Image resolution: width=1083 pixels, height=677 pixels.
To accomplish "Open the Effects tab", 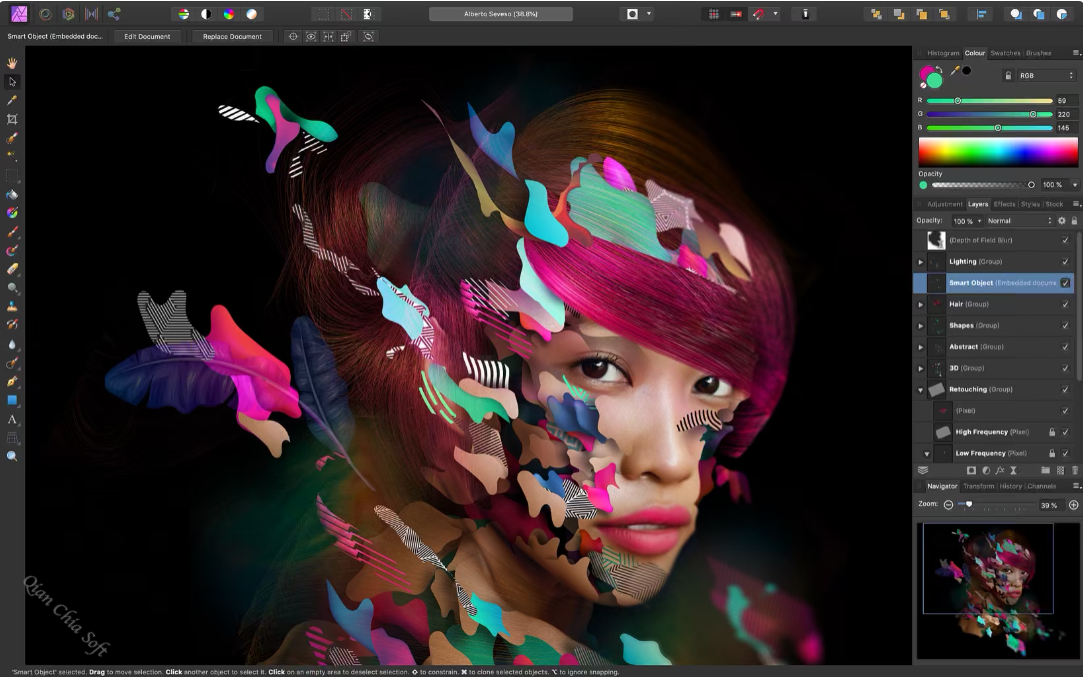I will pos(1004,204).
